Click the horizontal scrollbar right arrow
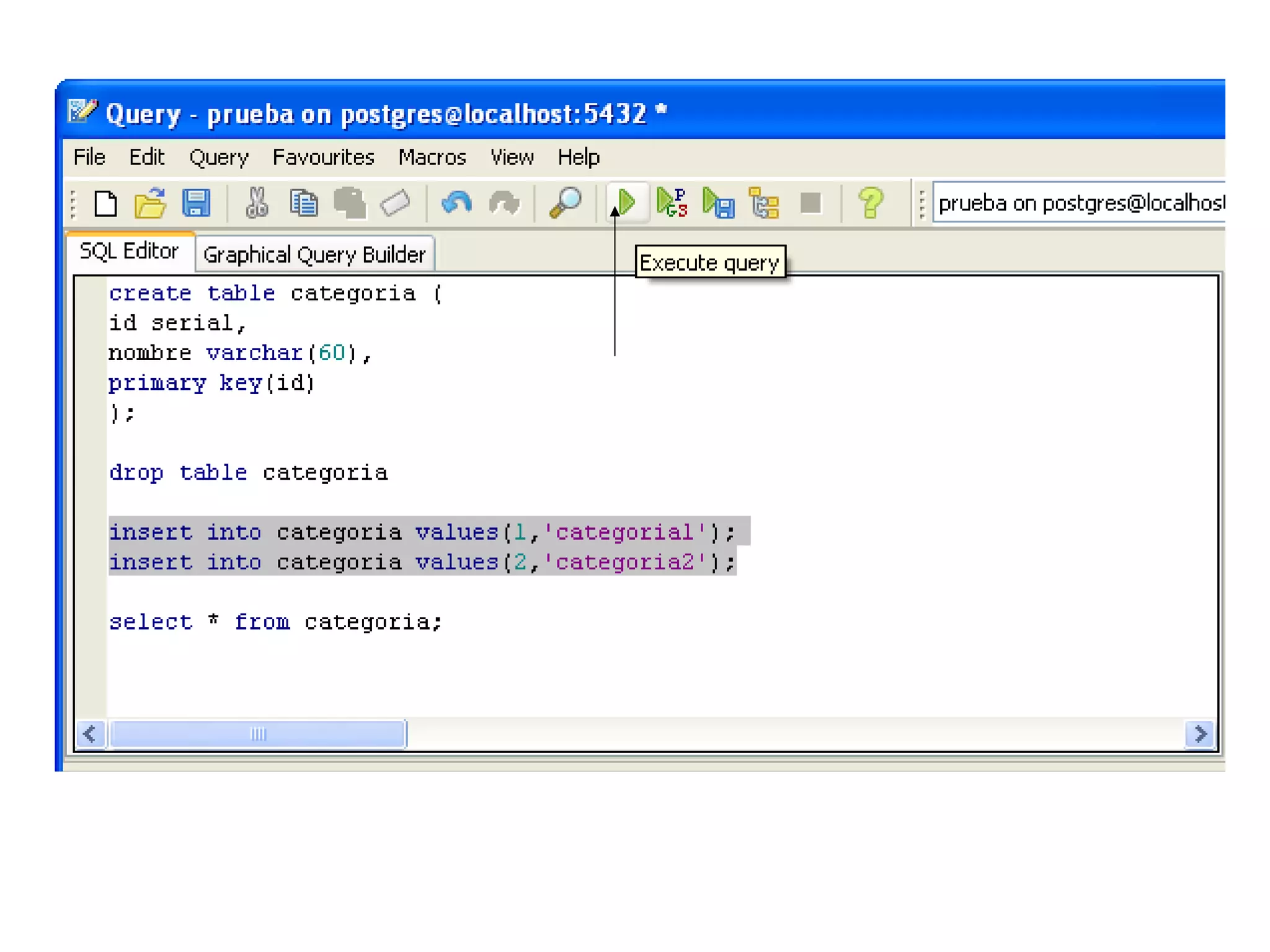Screen dimensions: 1270x952 click(1200, 734)
